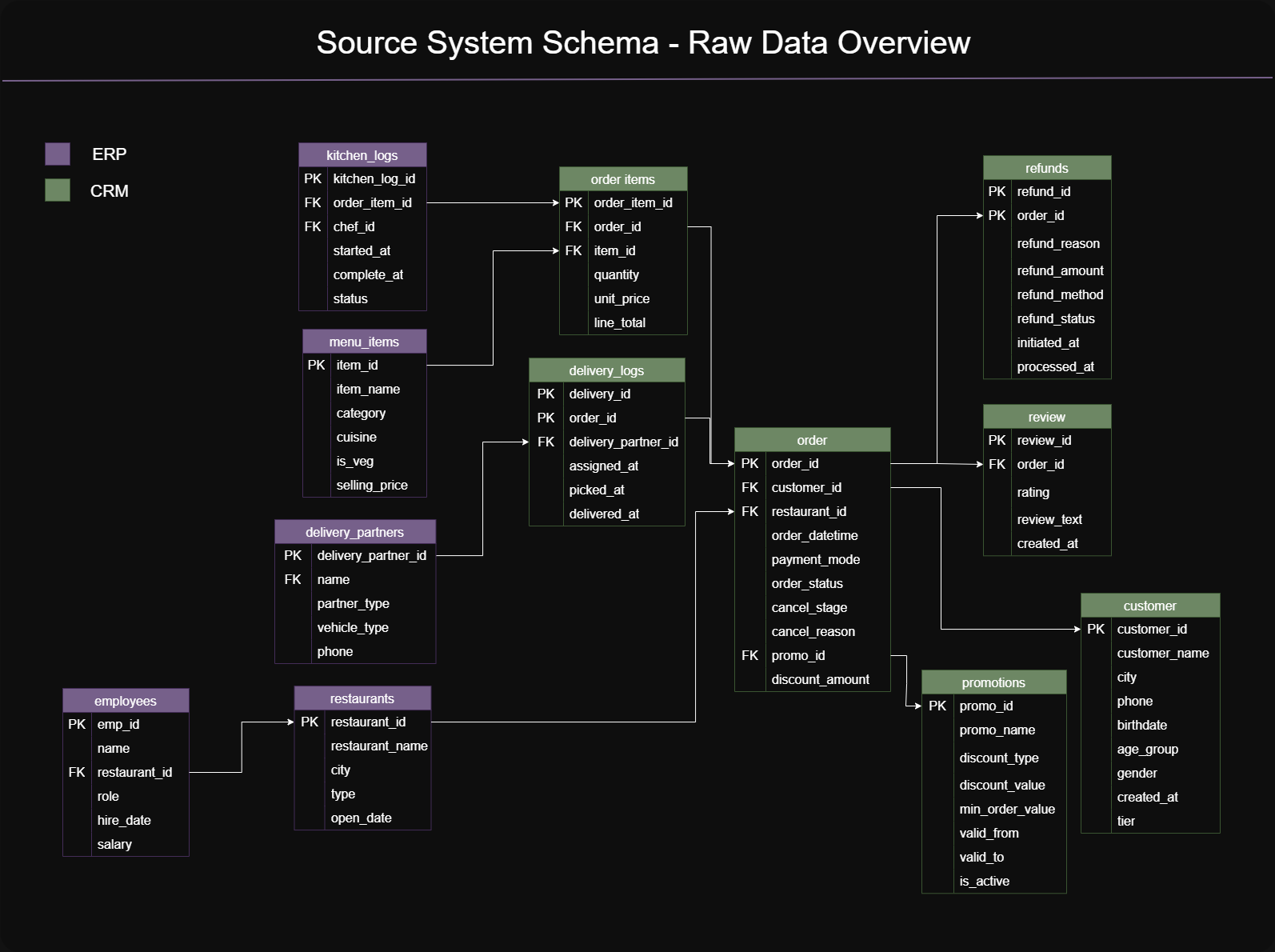Select the kitchen_logs table header
The width and height of the screenshot is (1275, 952).
(x=362, y=155)
